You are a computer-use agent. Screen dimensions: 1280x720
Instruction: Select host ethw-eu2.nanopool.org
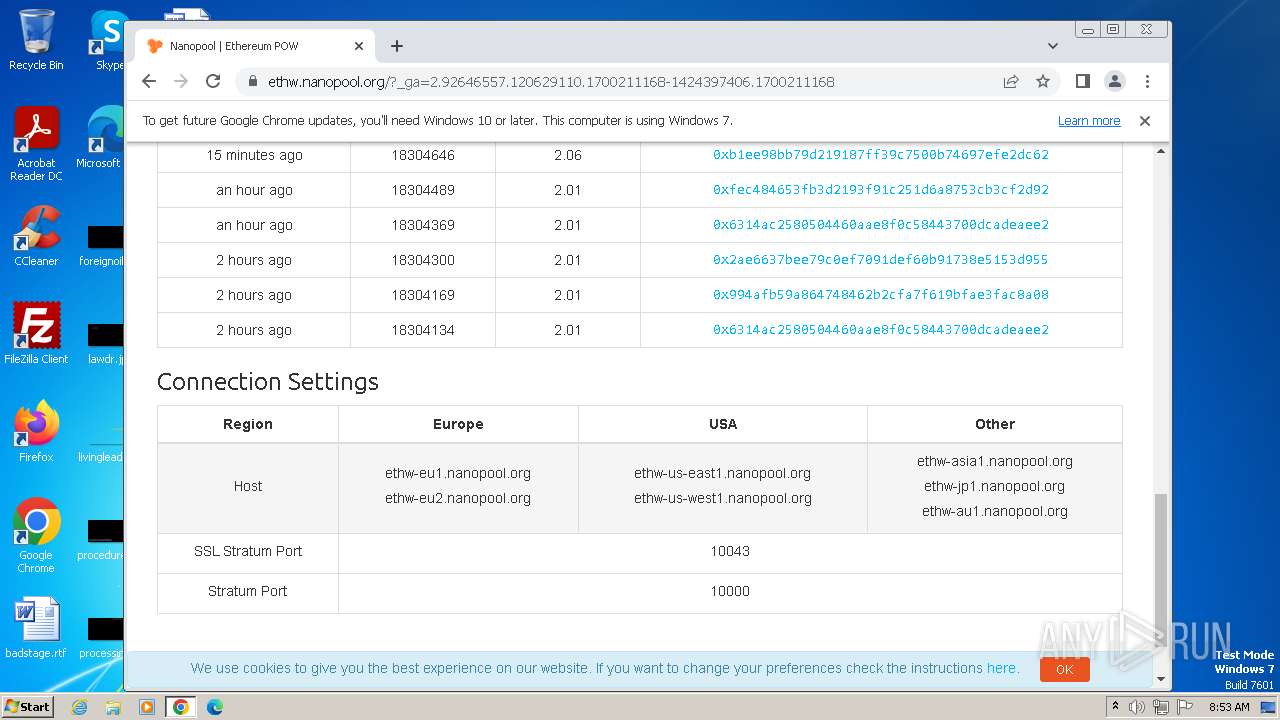pyautogui.click(x=458, y=498)
